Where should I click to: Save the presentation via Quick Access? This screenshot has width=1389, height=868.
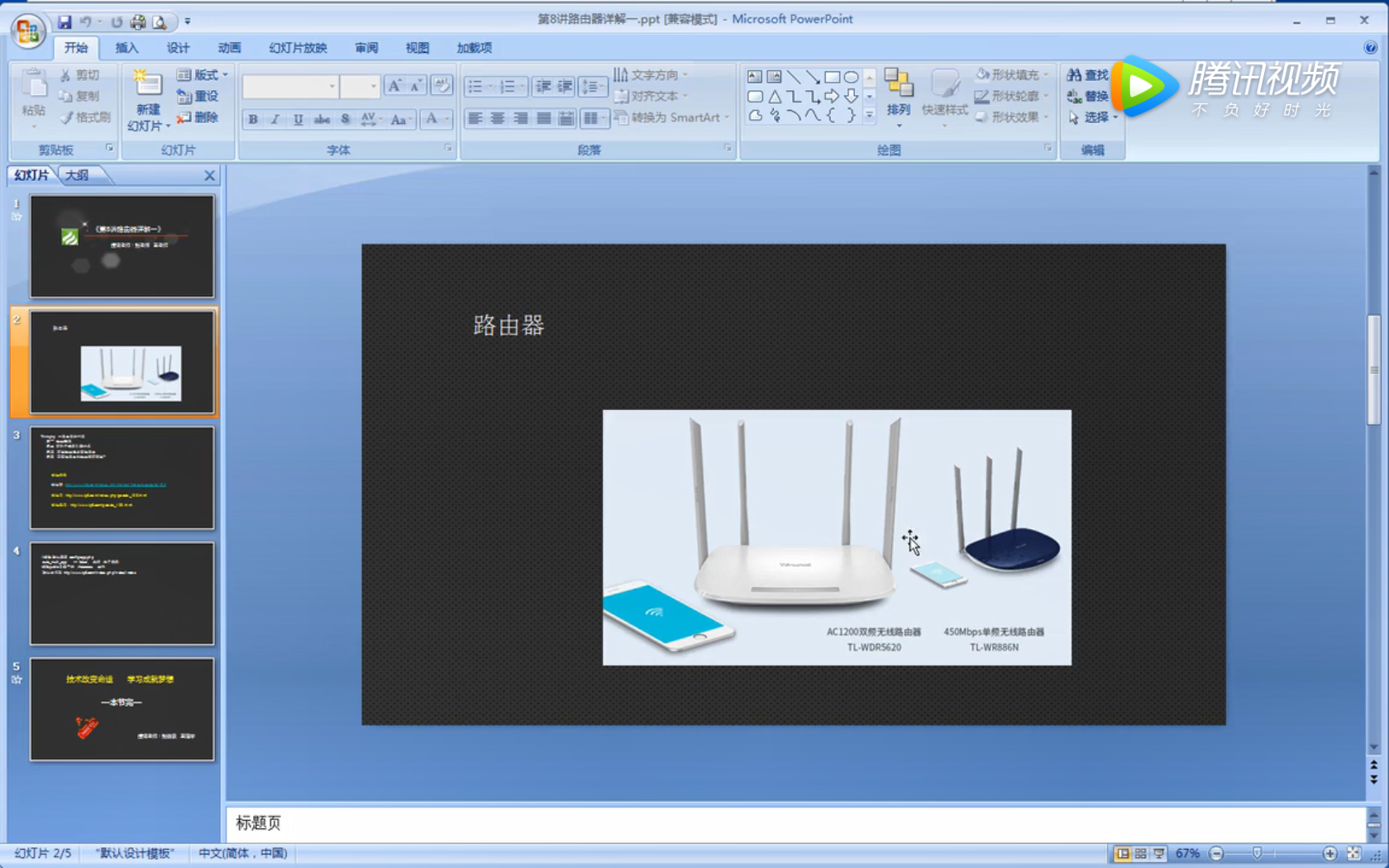pos(64,21)
